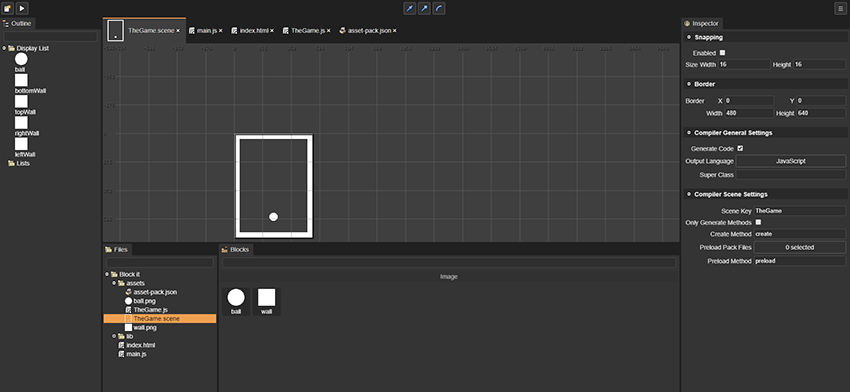Open the hamburger menu at top right
Viewport: 850px width, 392px height.
pyautogui.click(x=840, y=8)
